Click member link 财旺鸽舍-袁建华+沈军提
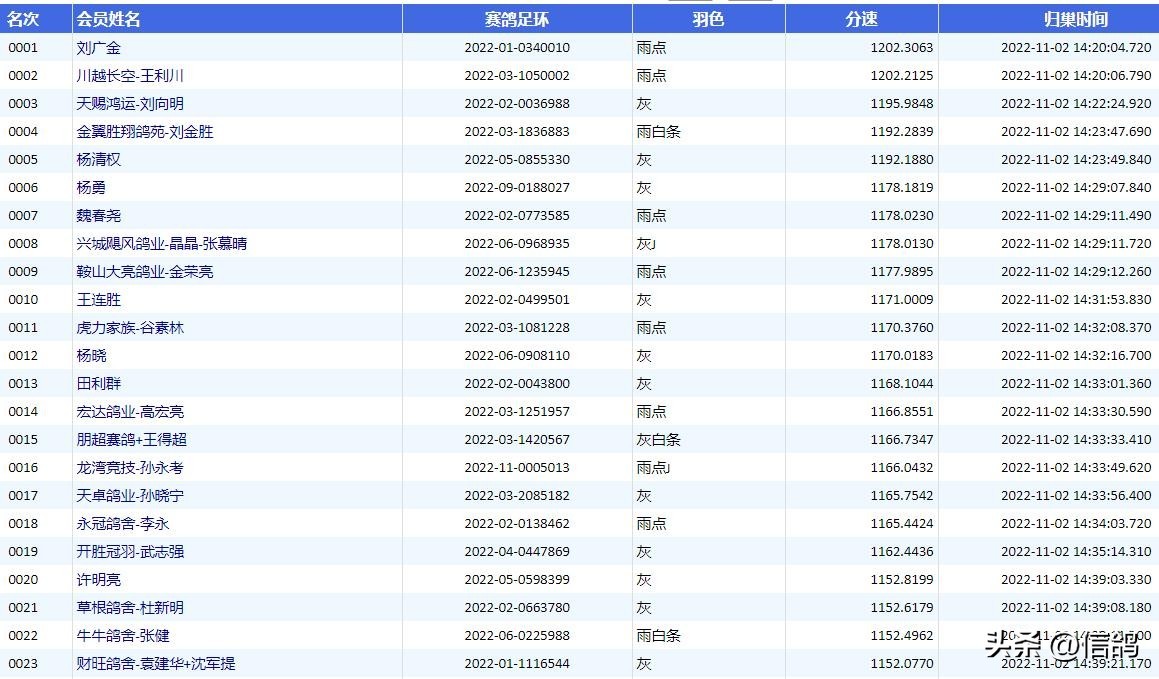 click(x=156, y=664)
